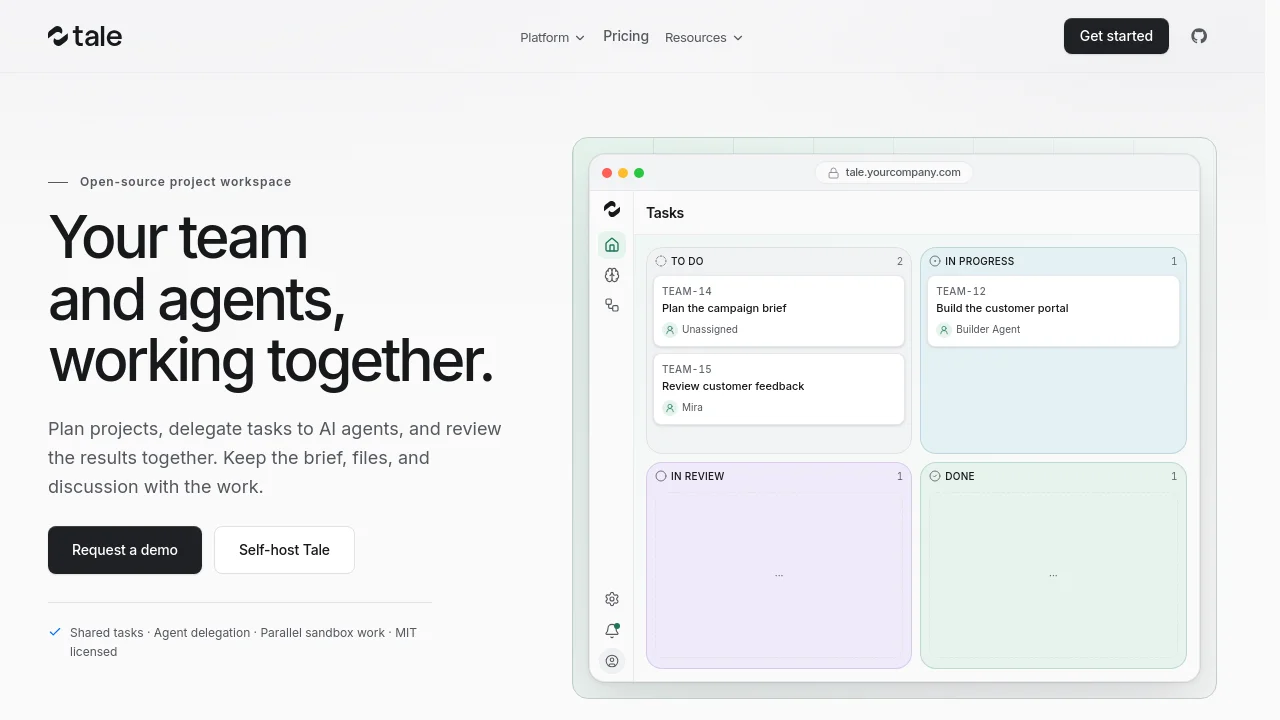The image size is (1280, 720).
Task: Open the GitHub icon link
Action: tap(1199, 36)
